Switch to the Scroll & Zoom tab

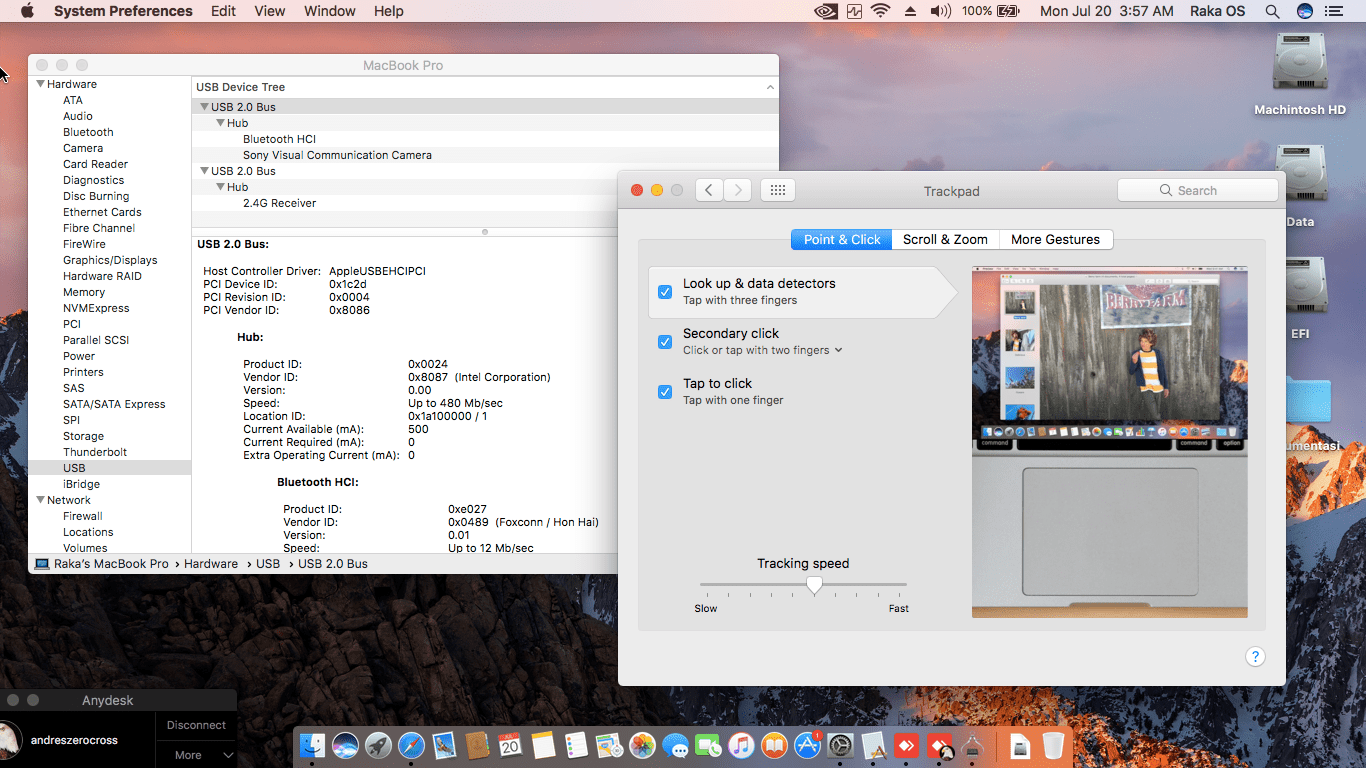(945, 239)
